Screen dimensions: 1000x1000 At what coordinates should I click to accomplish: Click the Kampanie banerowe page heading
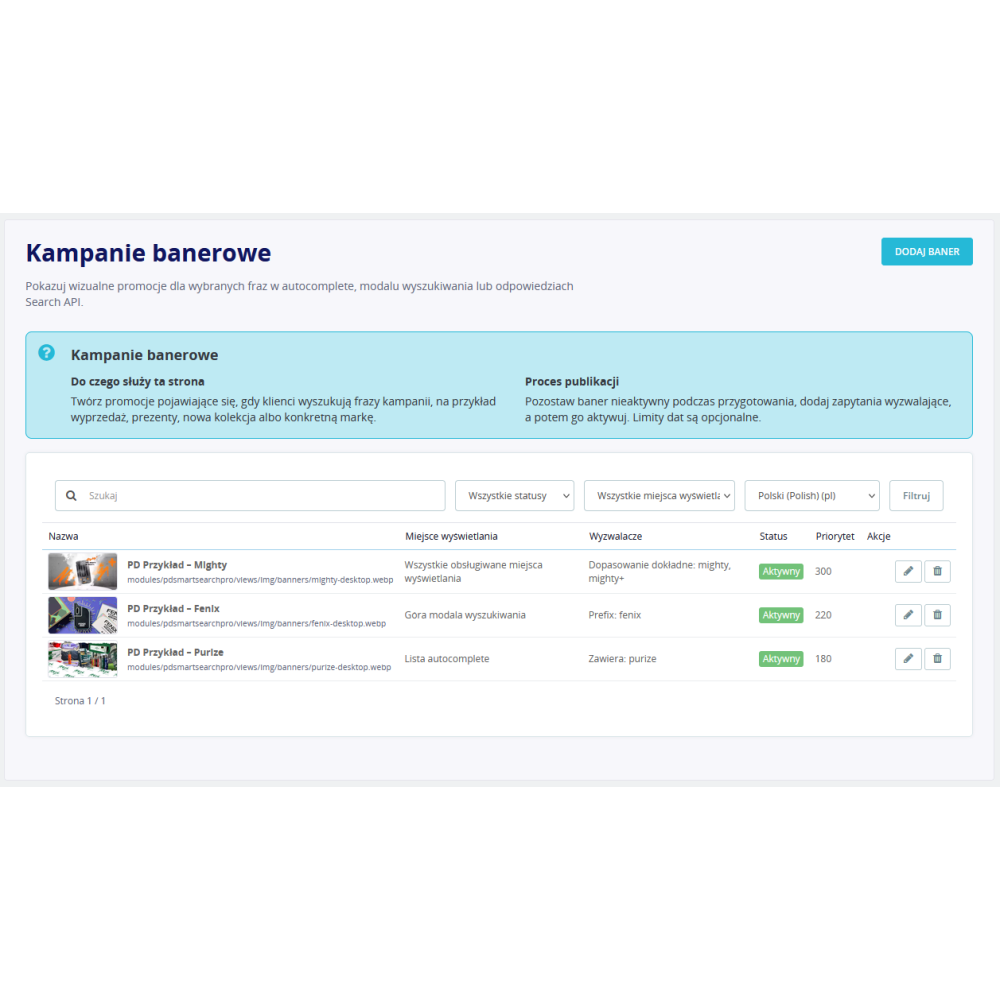tap(148, 253)
